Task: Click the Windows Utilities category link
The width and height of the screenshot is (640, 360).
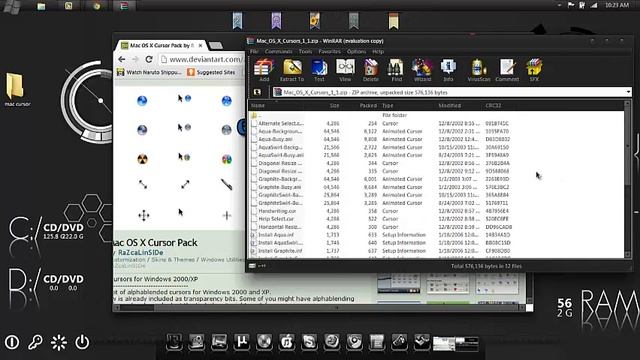Action: click(223, 260)
